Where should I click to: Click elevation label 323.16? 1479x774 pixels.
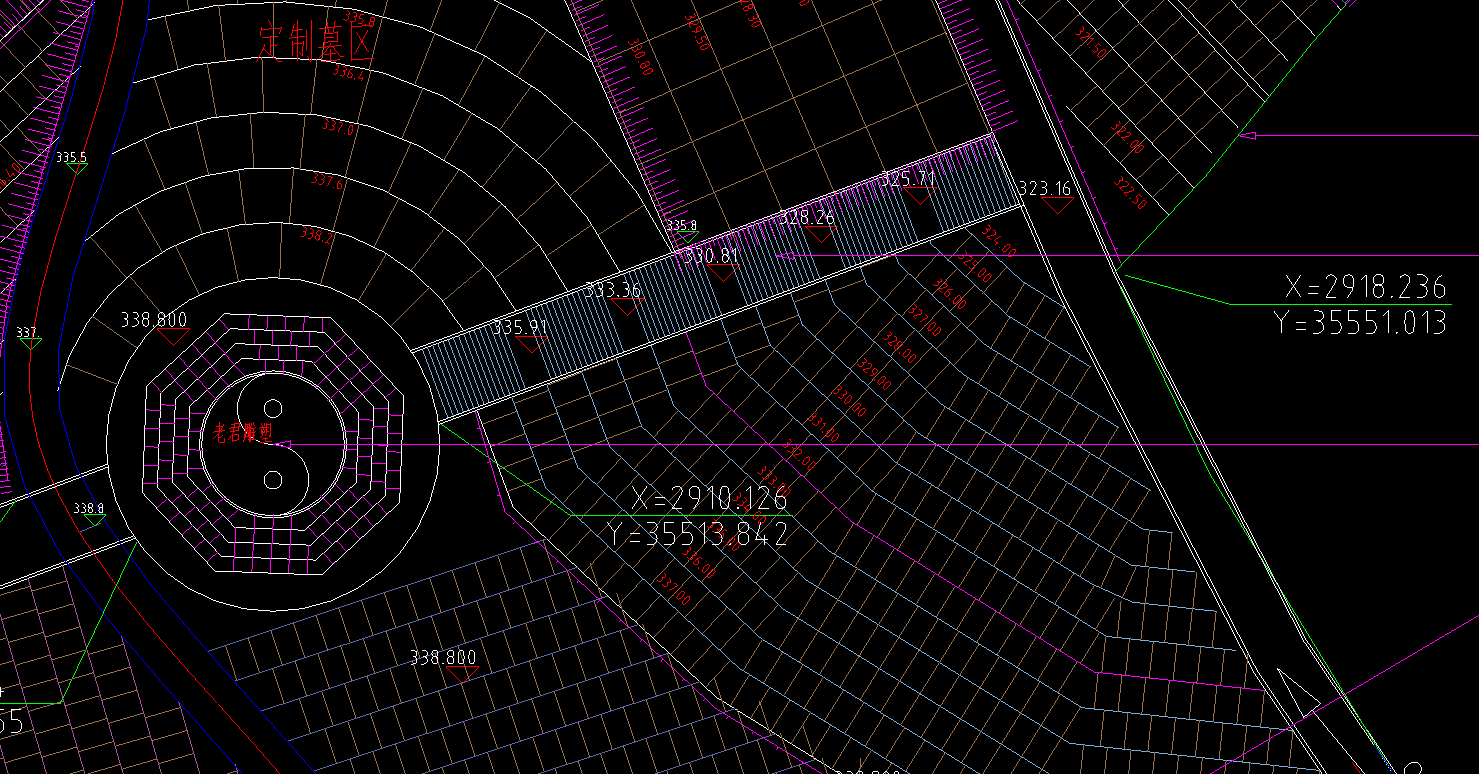point(1044,188)
